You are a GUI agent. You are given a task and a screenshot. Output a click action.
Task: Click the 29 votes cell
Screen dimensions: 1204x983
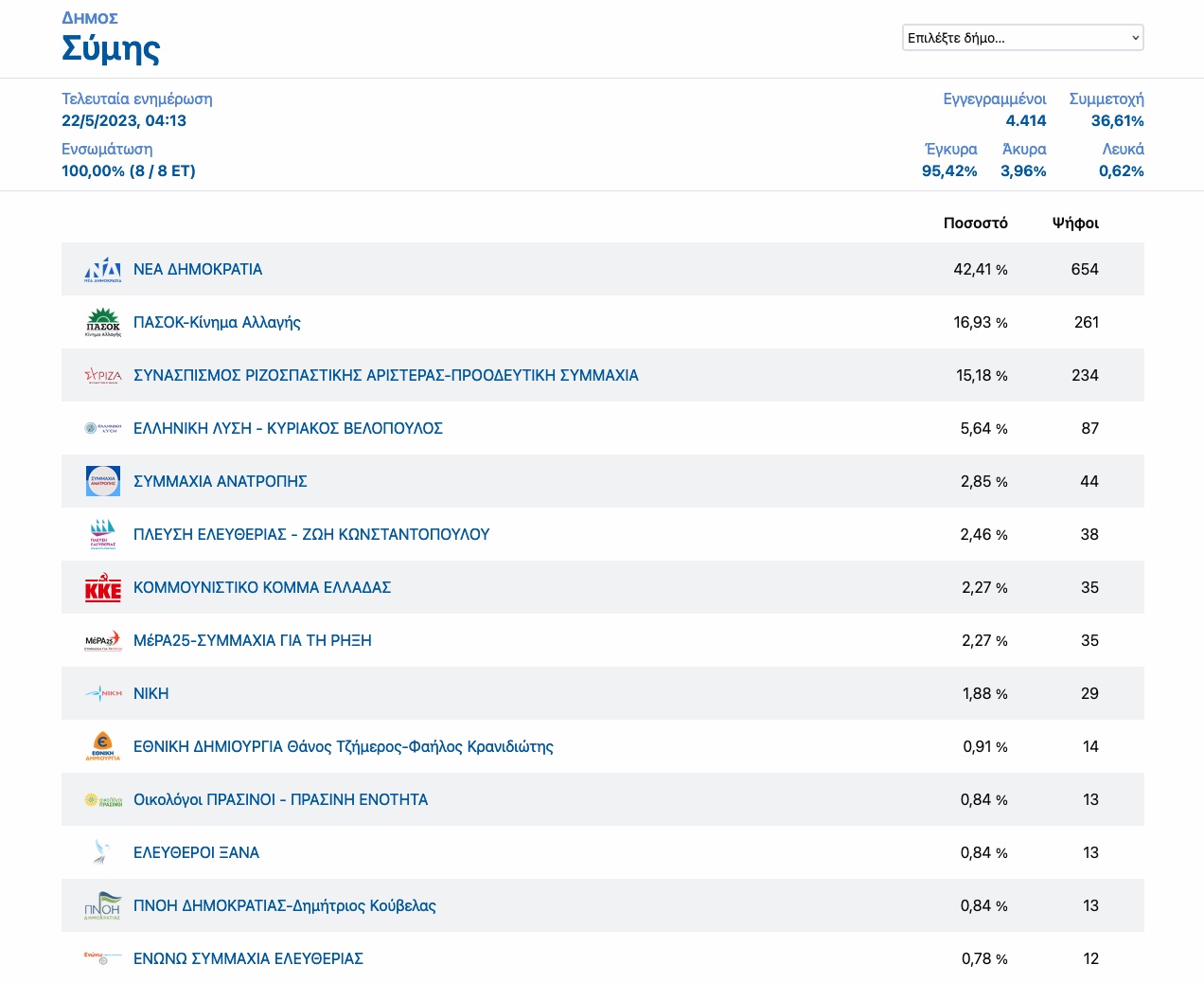[x=1089, y=693]
